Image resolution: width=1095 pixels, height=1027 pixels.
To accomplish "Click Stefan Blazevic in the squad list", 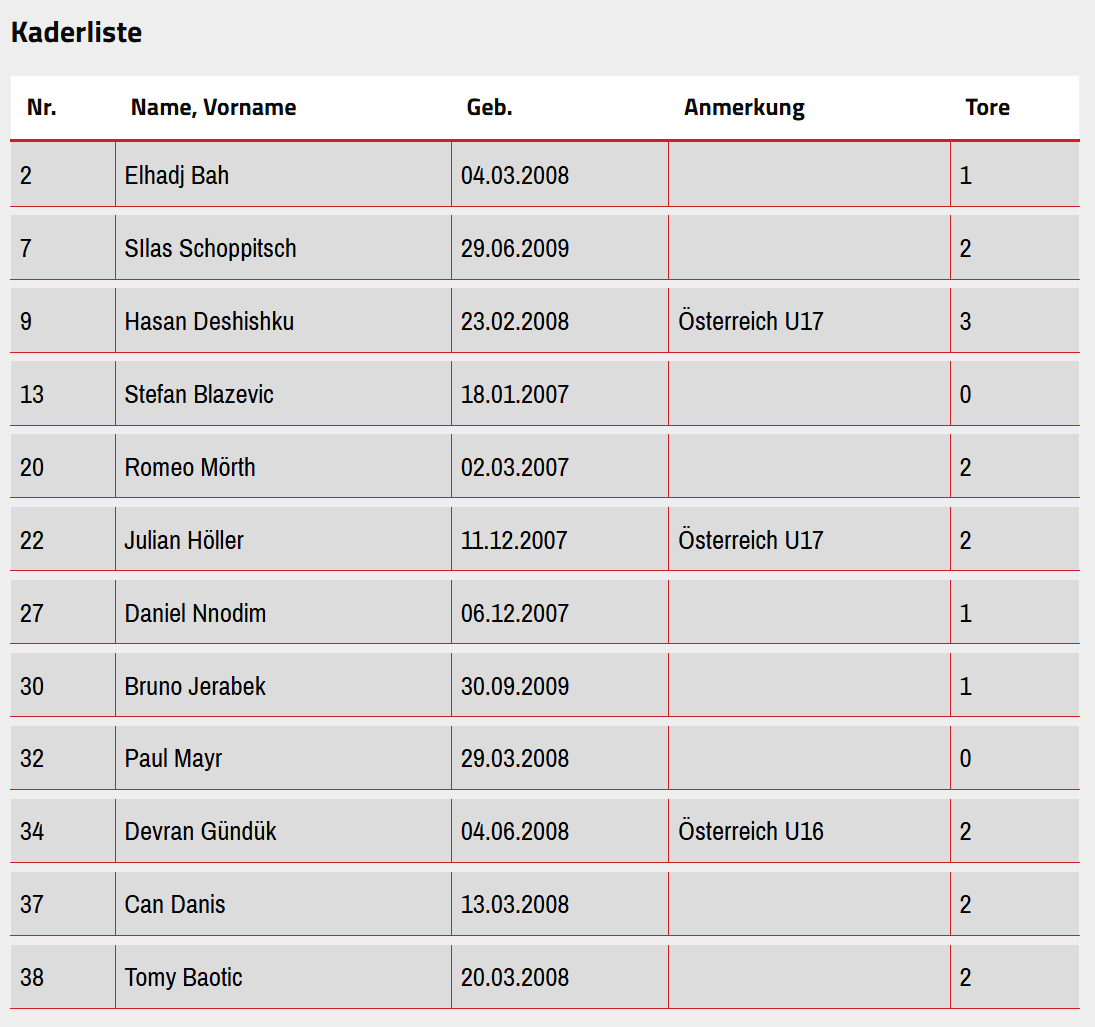I will [x=199, y=395].
